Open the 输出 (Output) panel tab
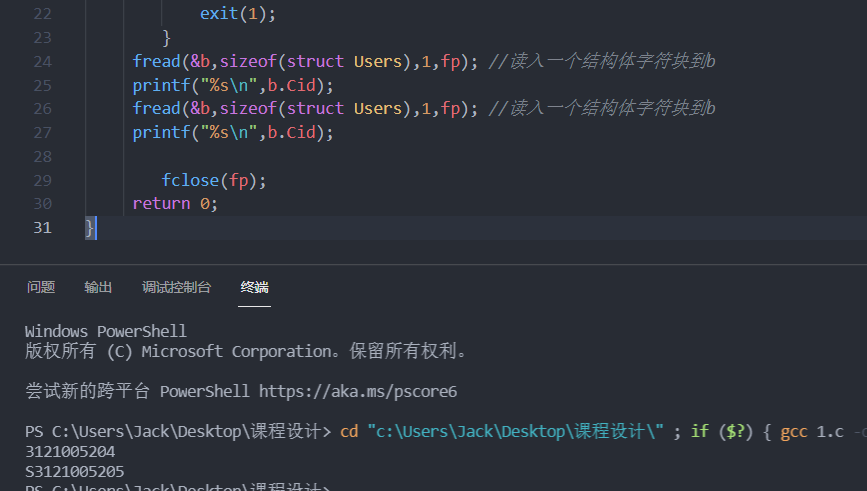867x491 pixels. (x=98, y=288)
